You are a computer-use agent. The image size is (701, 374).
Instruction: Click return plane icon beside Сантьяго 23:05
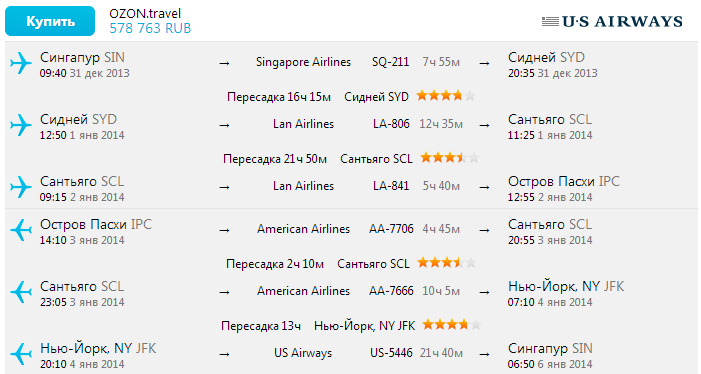pos(21,292)
